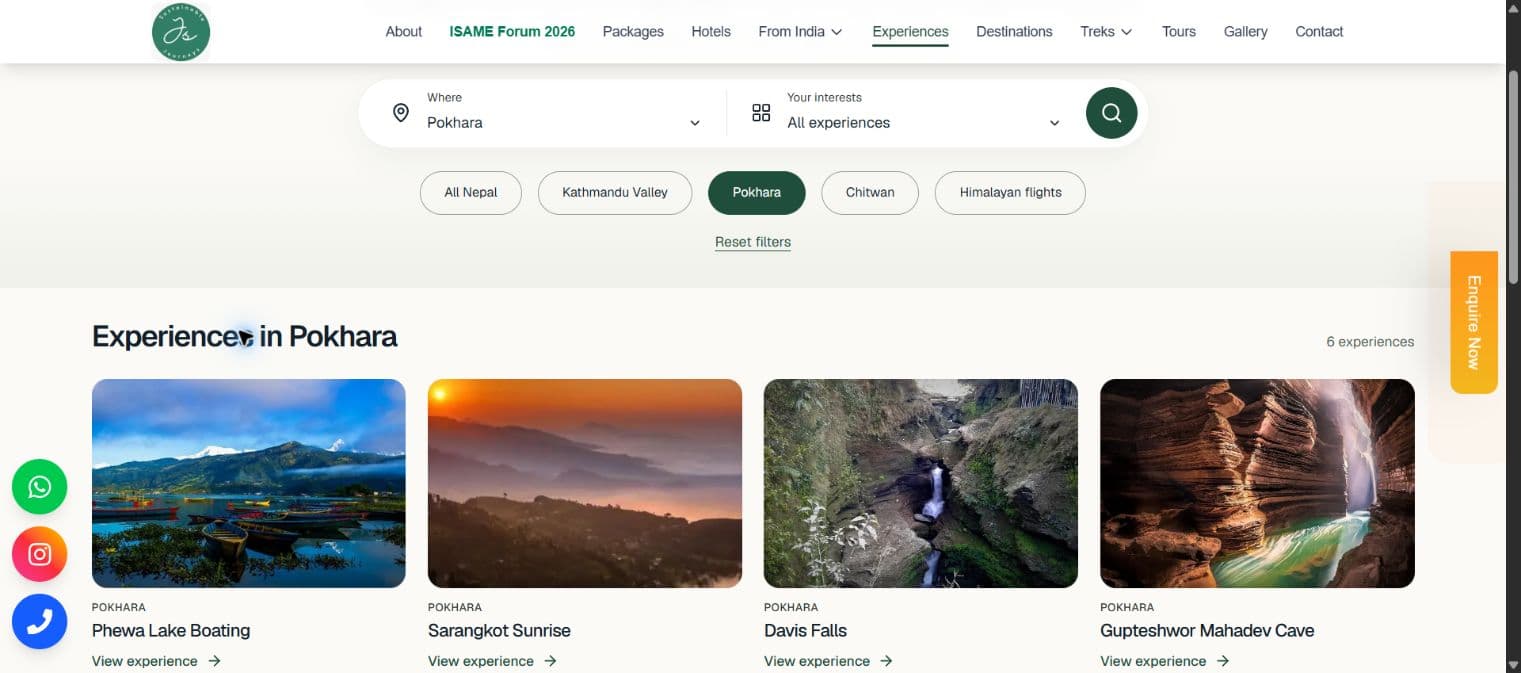
Task: Go to the About page
Action: (x=404, y=32)
